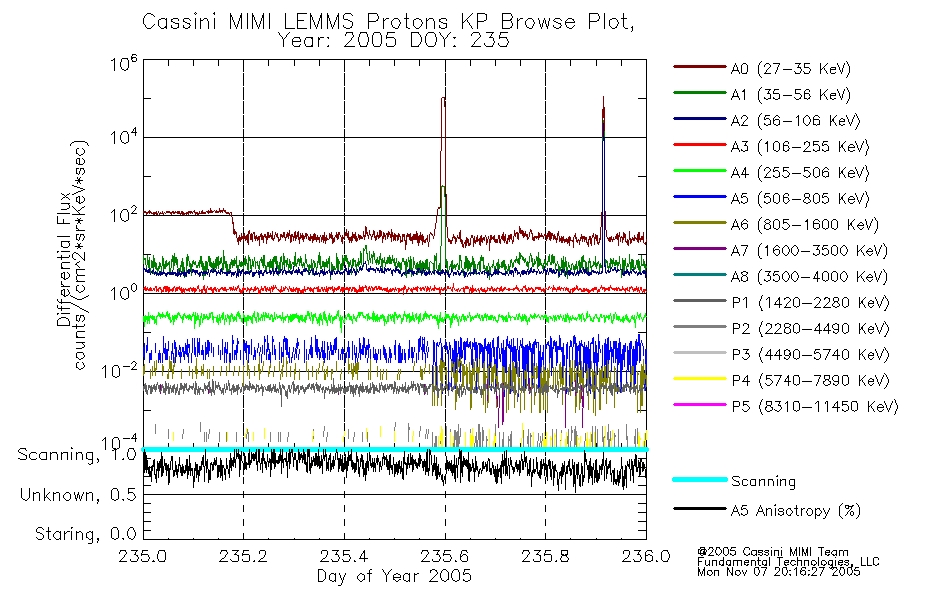This screenshot has width=950, height=600.
Task: Click the P1 (1420-2280 KeV) legend label
Action: click(x=810, y=303)
